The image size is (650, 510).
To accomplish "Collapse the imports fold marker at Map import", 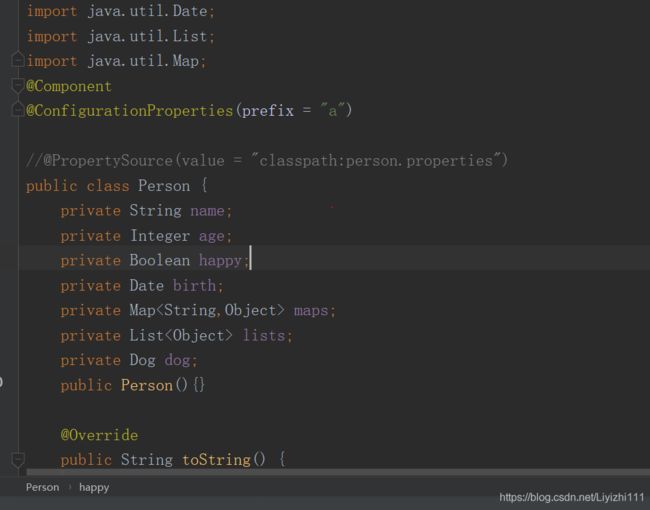I will (x=18, y=60).
